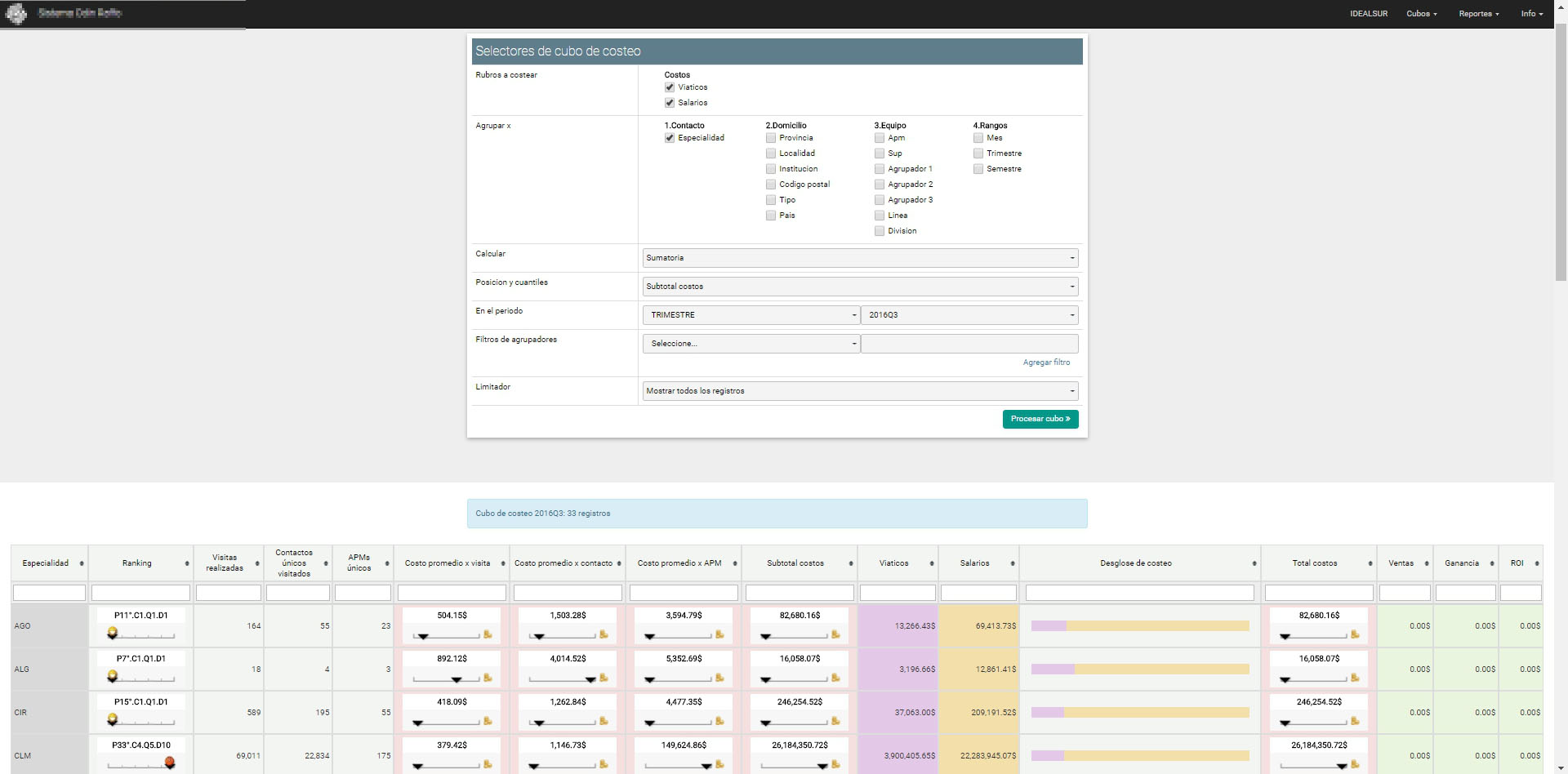Open the 2016Q3 period dropdown
The image size is (1568, 774).
[x=969, y=315]
